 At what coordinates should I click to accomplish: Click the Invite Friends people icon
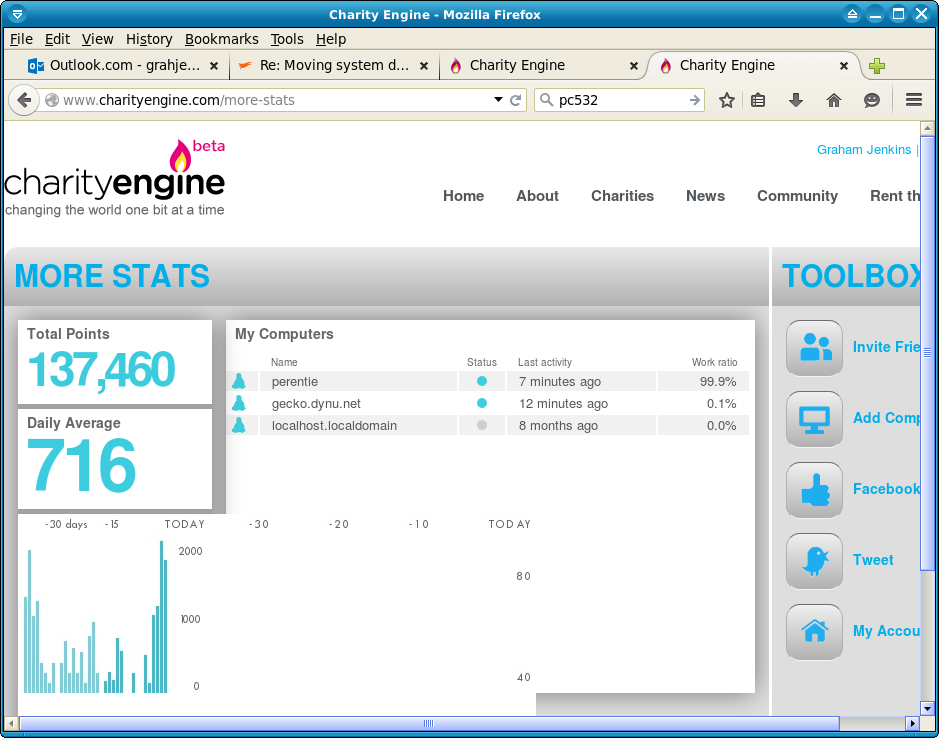click(814, 347)
